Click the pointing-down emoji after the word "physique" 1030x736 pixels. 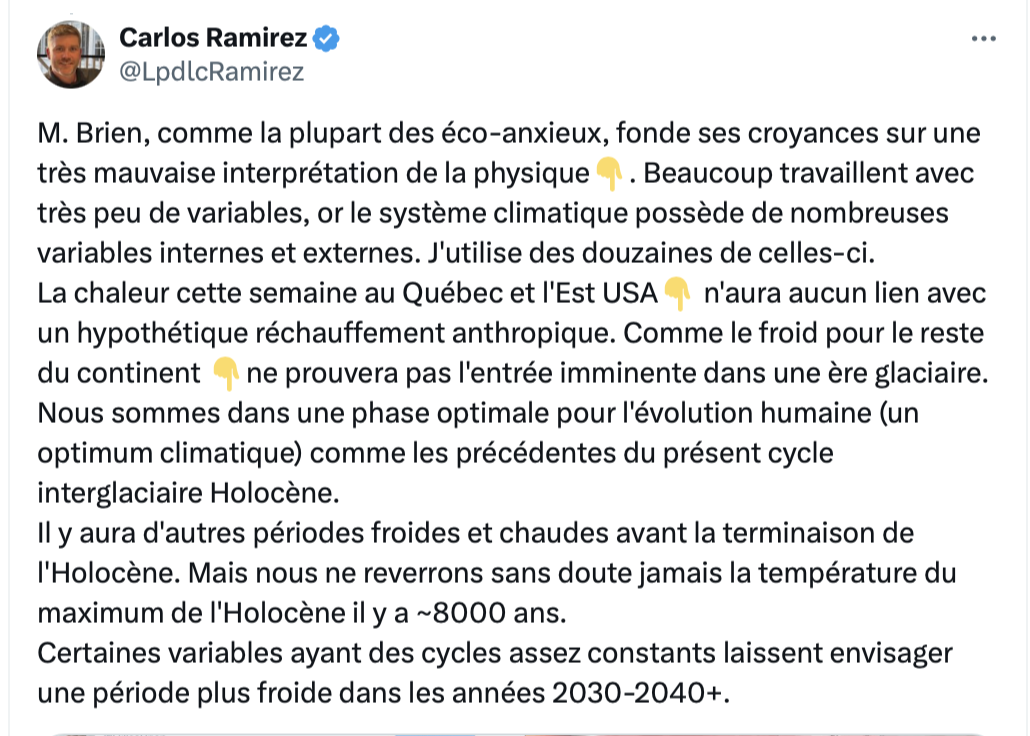[609, 174]
